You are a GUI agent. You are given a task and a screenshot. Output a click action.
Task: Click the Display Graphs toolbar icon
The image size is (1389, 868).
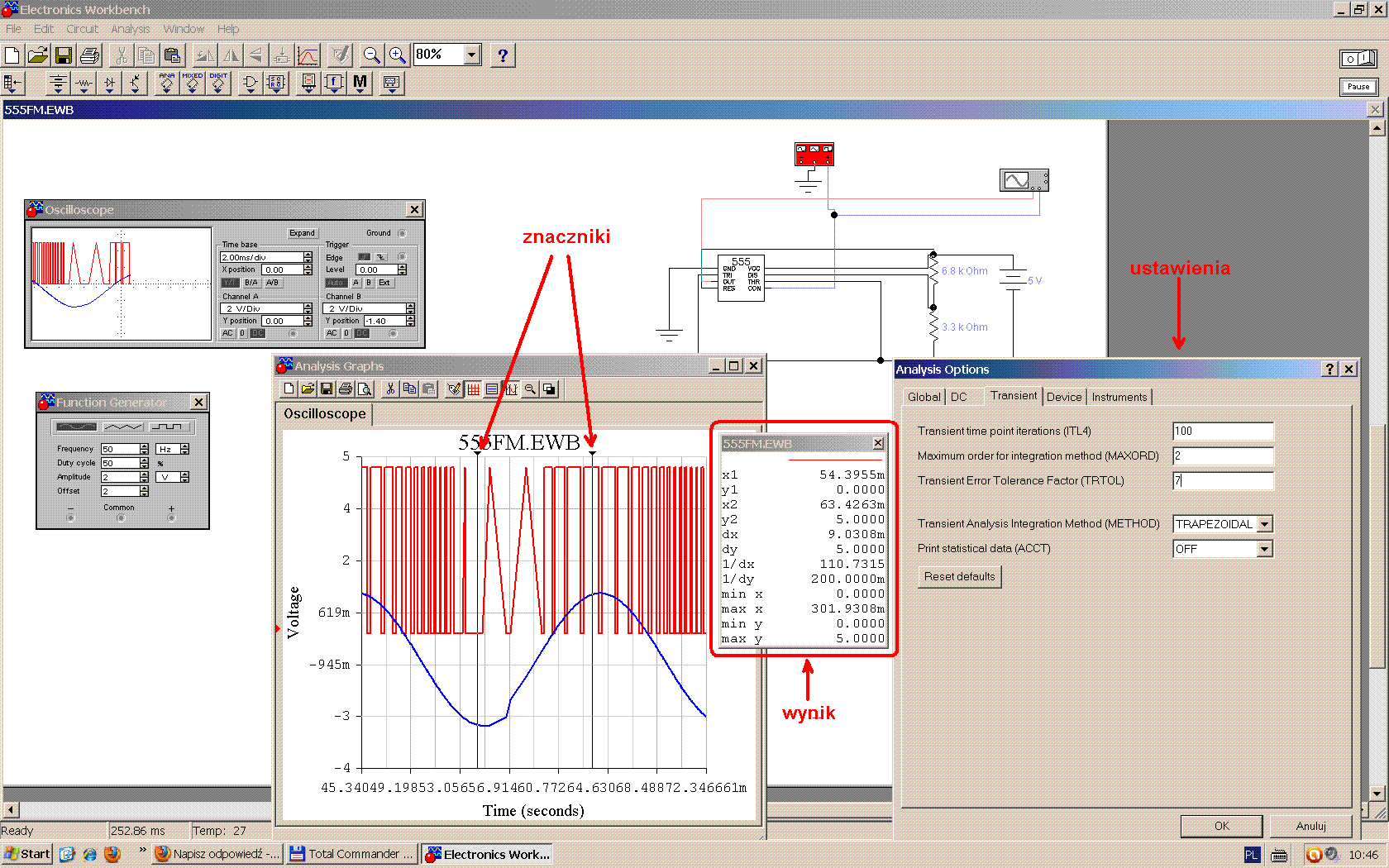(x=308, y=55)
